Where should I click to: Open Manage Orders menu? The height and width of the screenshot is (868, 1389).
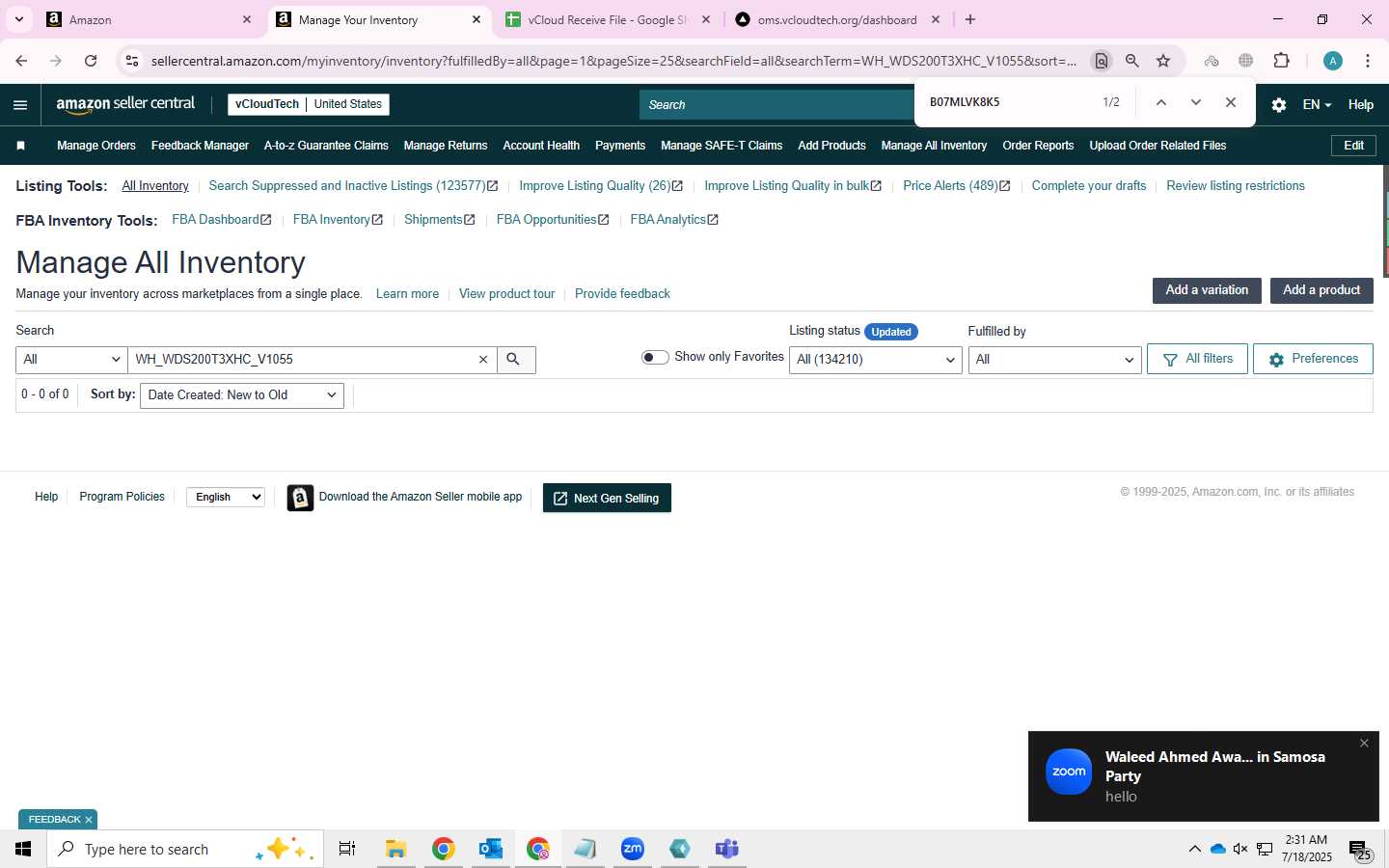(96, 146)
